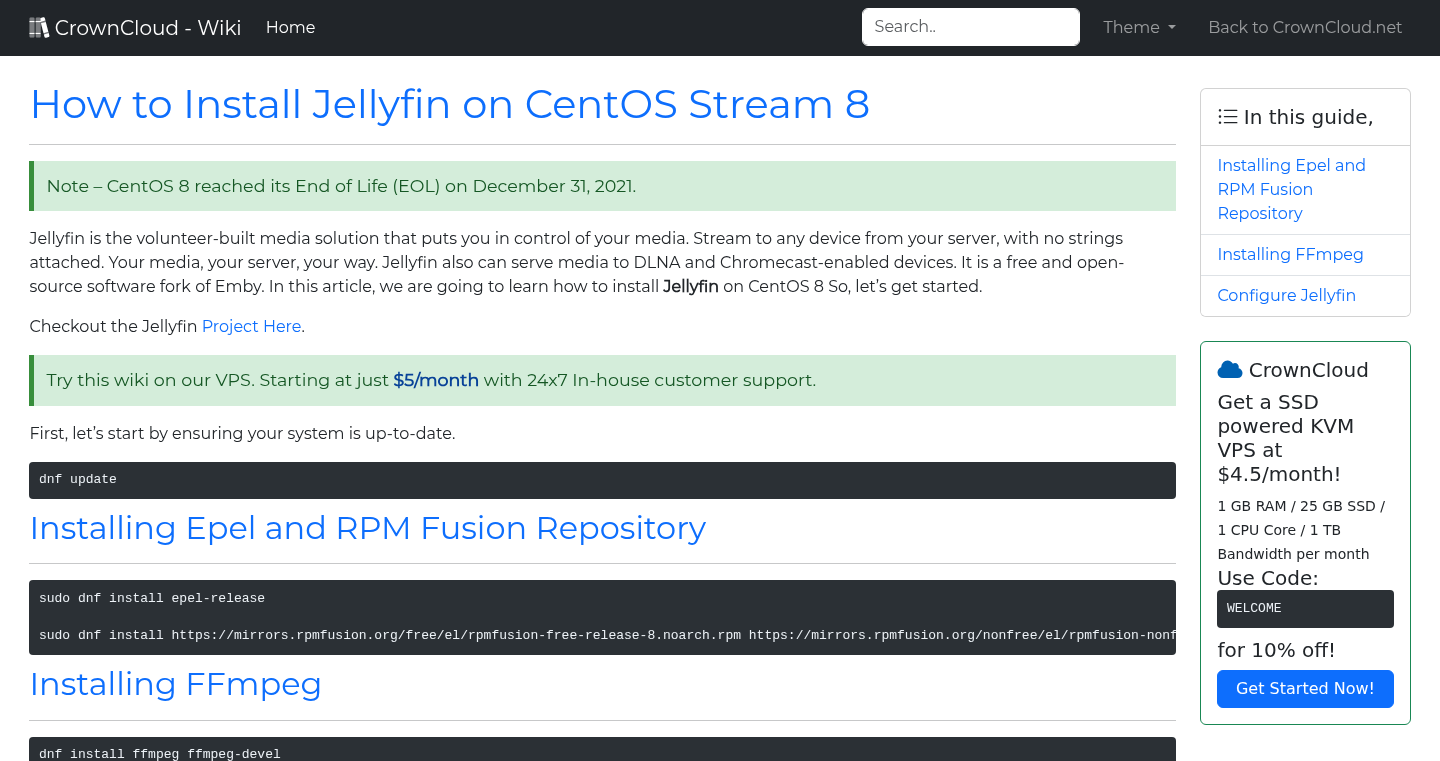This screenshot has height=761, width=1440.
Task: Click the for 10% off! text
Action: [x=1276, y=650]
